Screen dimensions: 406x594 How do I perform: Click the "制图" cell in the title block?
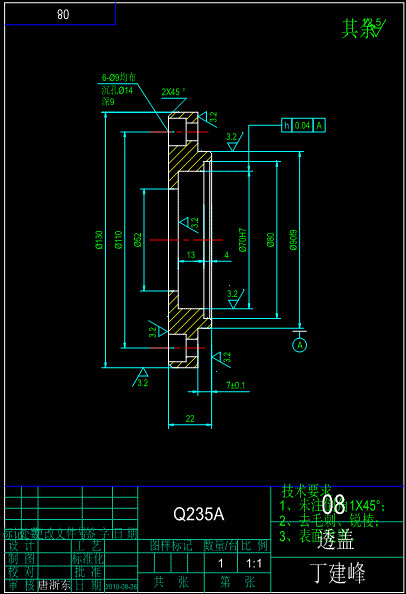tap(21, 559)
